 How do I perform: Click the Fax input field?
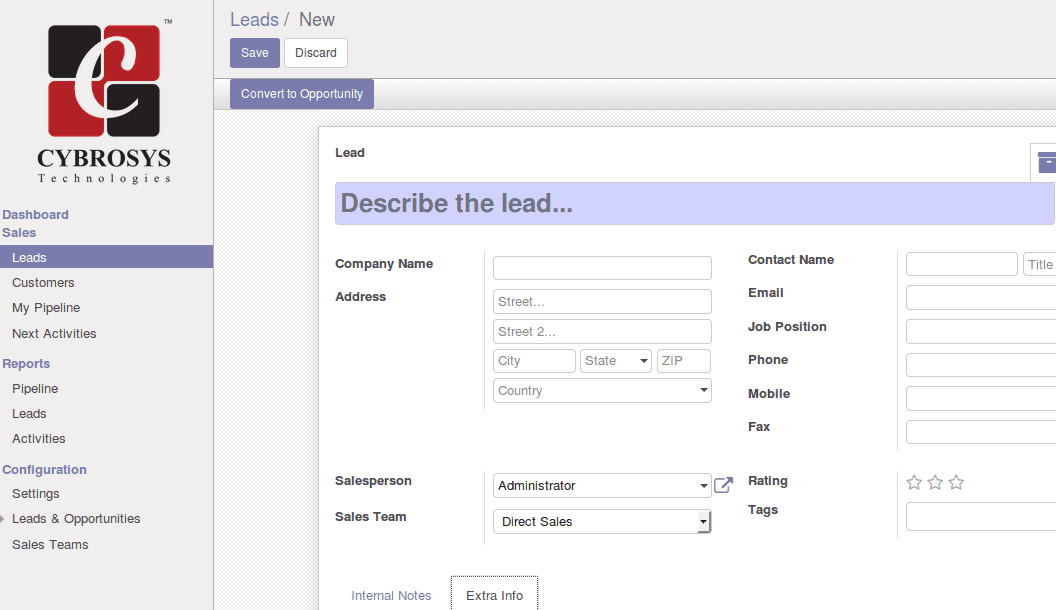click(981, 432)
